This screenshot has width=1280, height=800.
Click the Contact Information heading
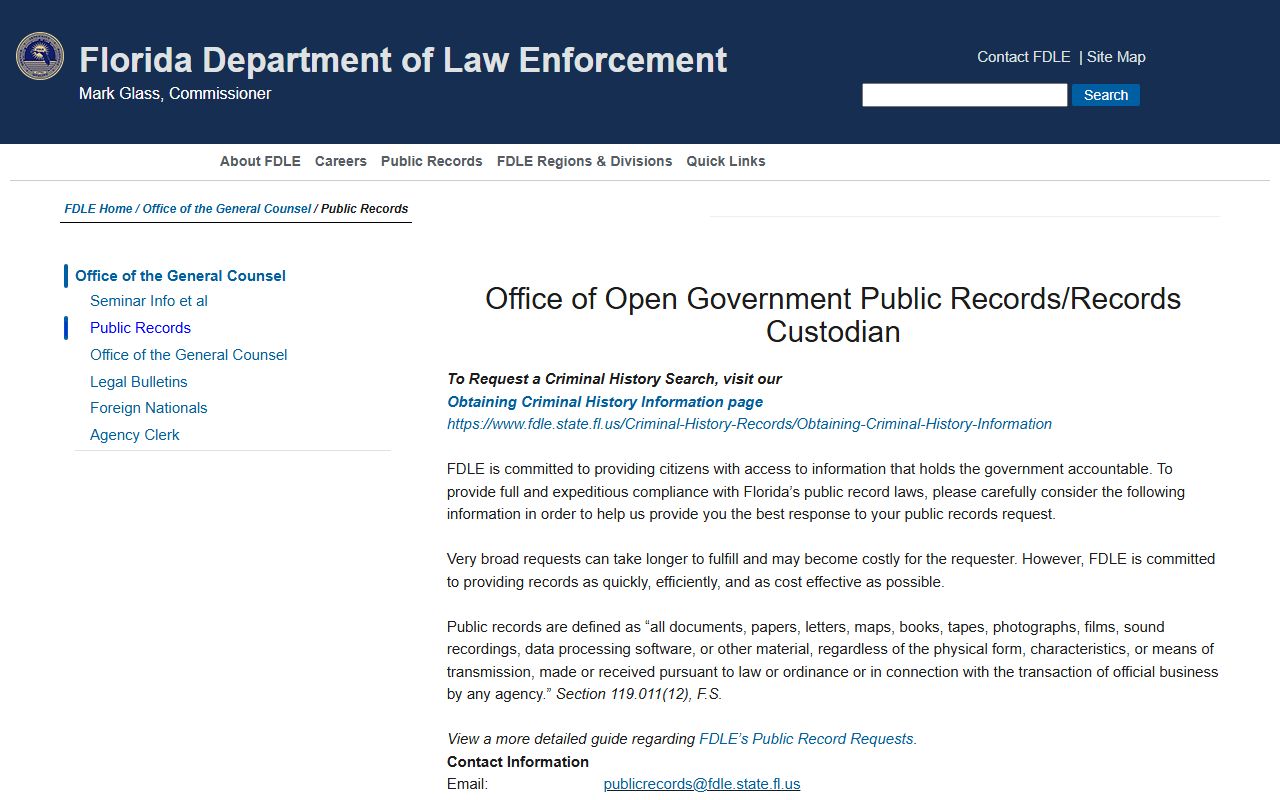click(518, 762)
